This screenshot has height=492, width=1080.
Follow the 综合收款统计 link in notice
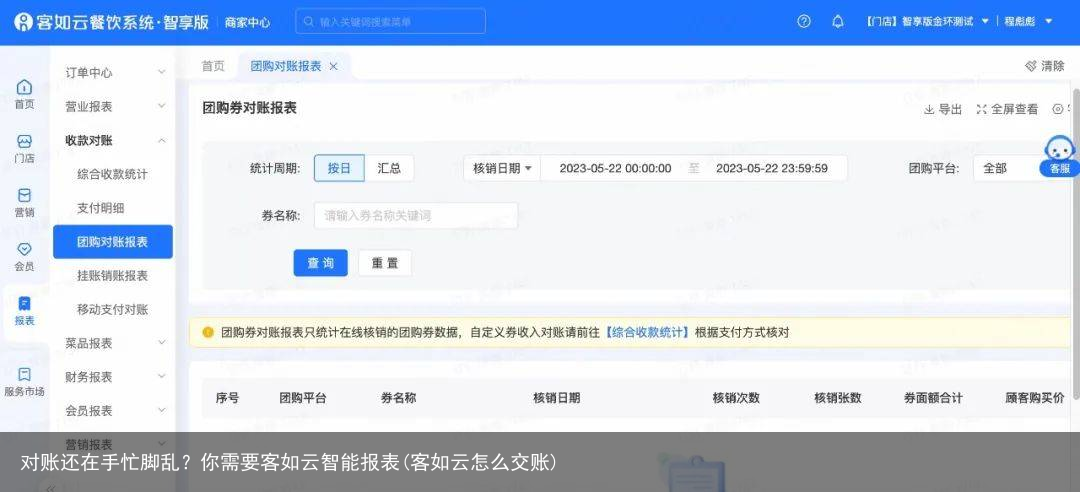pos(647,332)
